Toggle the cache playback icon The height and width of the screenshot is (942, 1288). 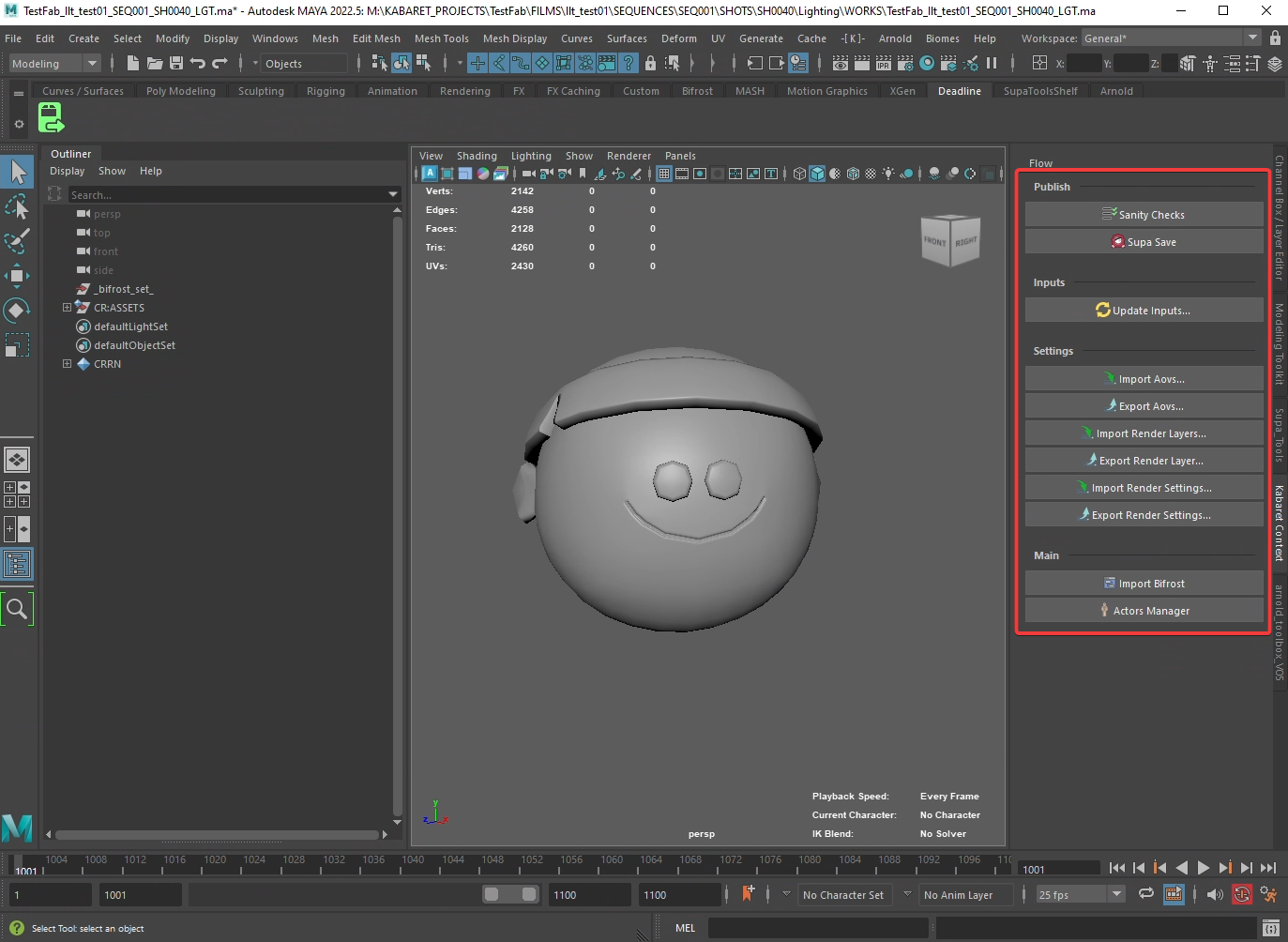click(1174, 894)
